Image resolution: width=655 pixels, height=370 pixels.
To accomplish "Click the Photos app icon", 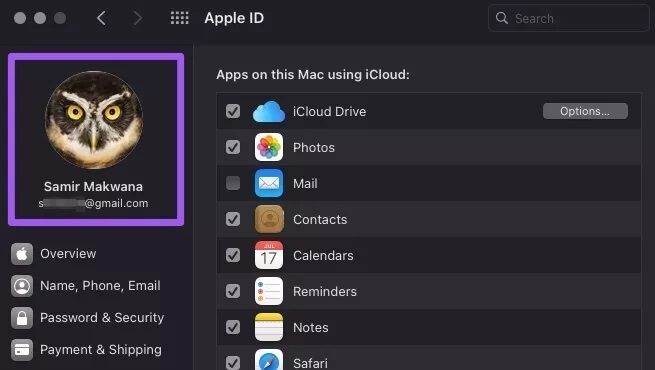I will [269, 147].
